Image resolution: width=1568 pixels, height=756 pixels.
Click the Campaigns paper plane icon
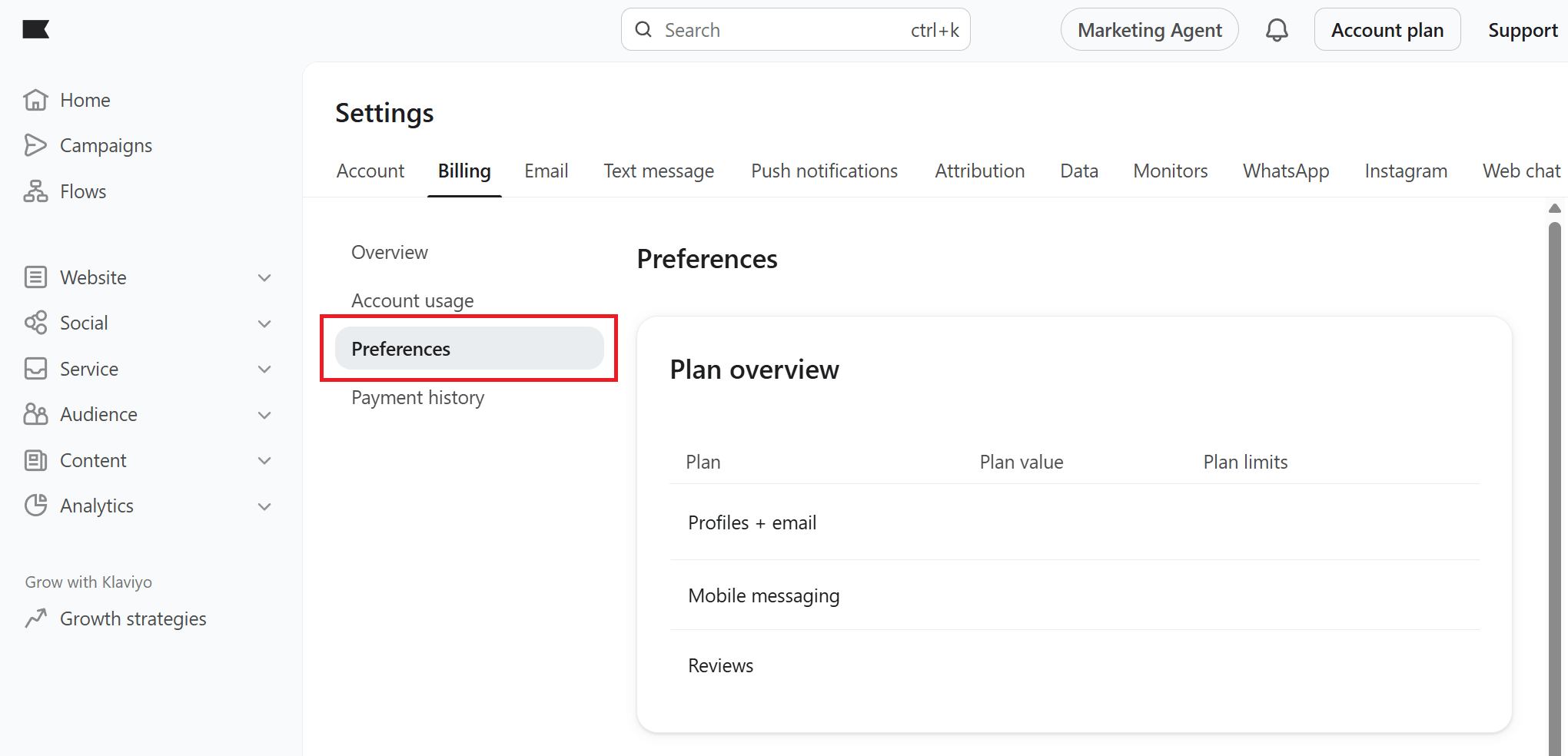coord(35,145)
